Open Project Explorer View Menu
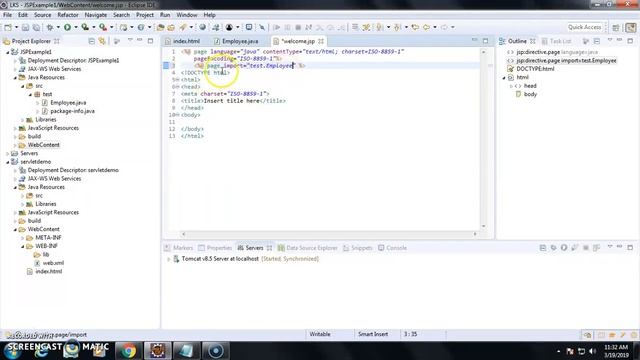This screenshot has height=360, width=640. tap(130, 41)
